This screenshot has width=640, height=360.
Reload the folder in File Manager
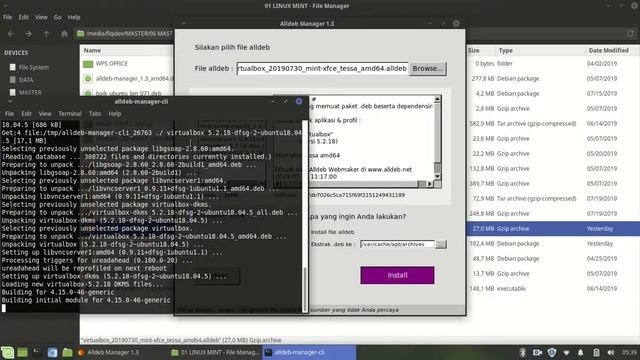631,34
